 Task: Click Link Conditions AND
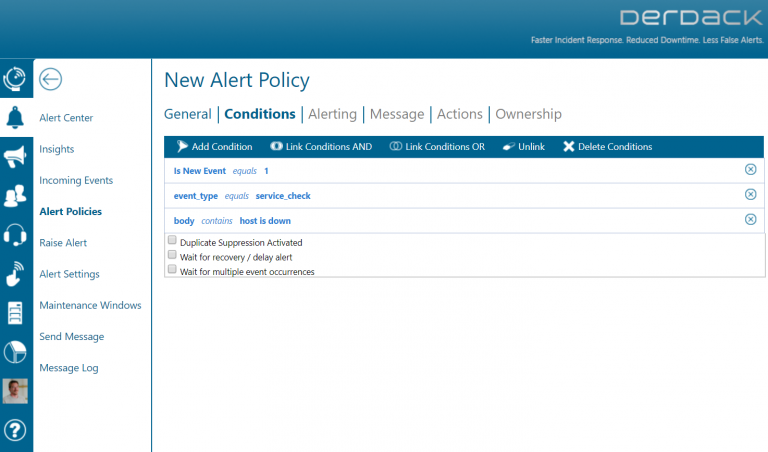pyautogui.click(x=321, y=146)
